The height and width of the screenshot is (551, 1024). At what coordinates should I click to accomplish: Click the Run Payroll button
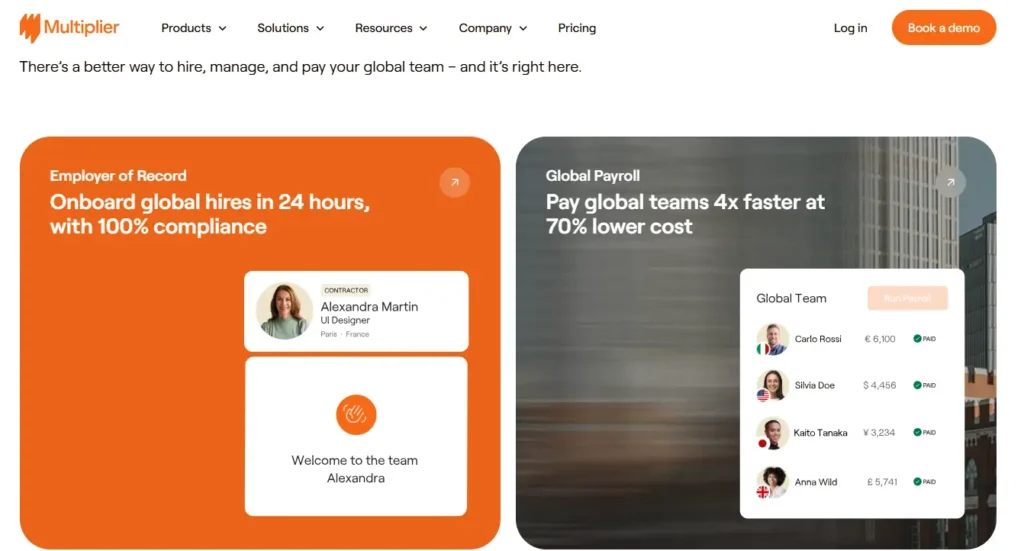click(x=907, y=298)
